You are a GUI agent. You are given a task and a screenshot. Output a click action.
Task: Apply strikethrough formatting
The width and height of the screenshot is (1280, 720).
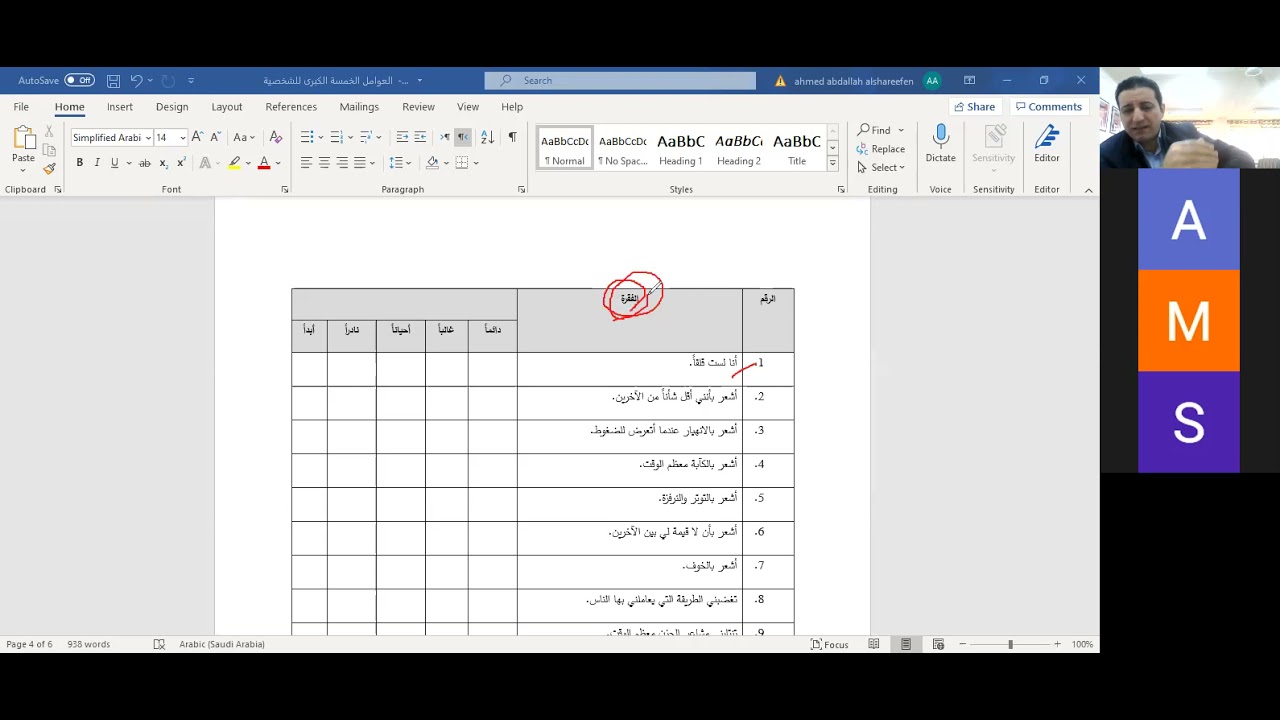click(x=145, y=163)
